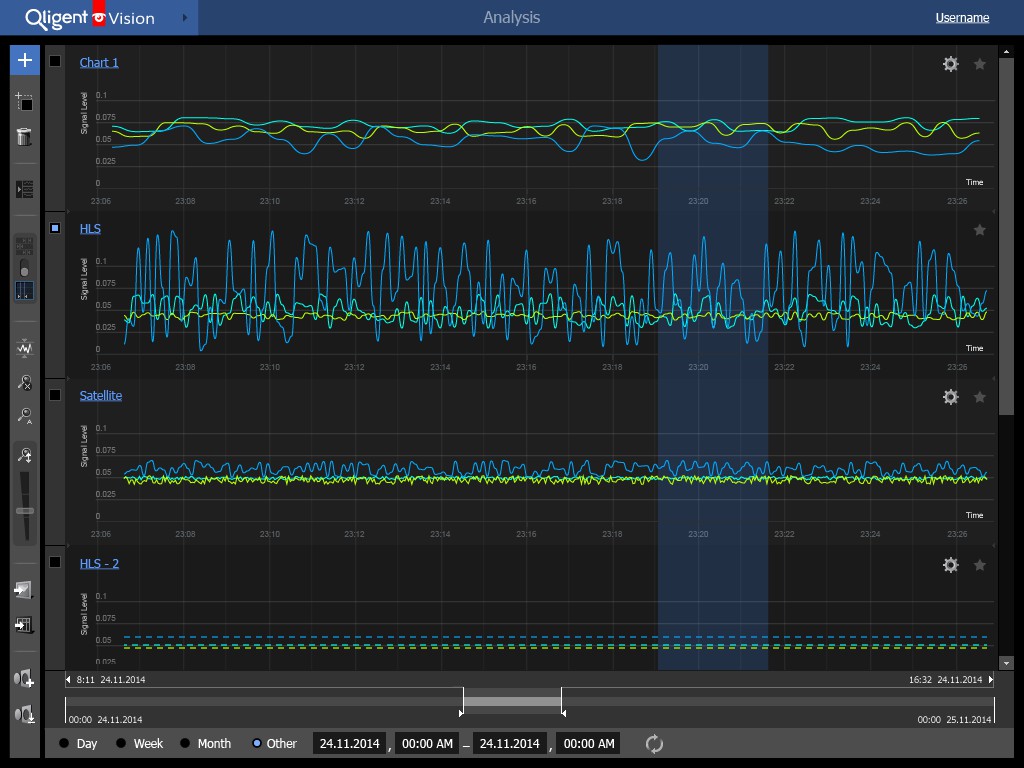Expand the side panel list icon
Viewport: 1024px width, 768px height.
25,189
